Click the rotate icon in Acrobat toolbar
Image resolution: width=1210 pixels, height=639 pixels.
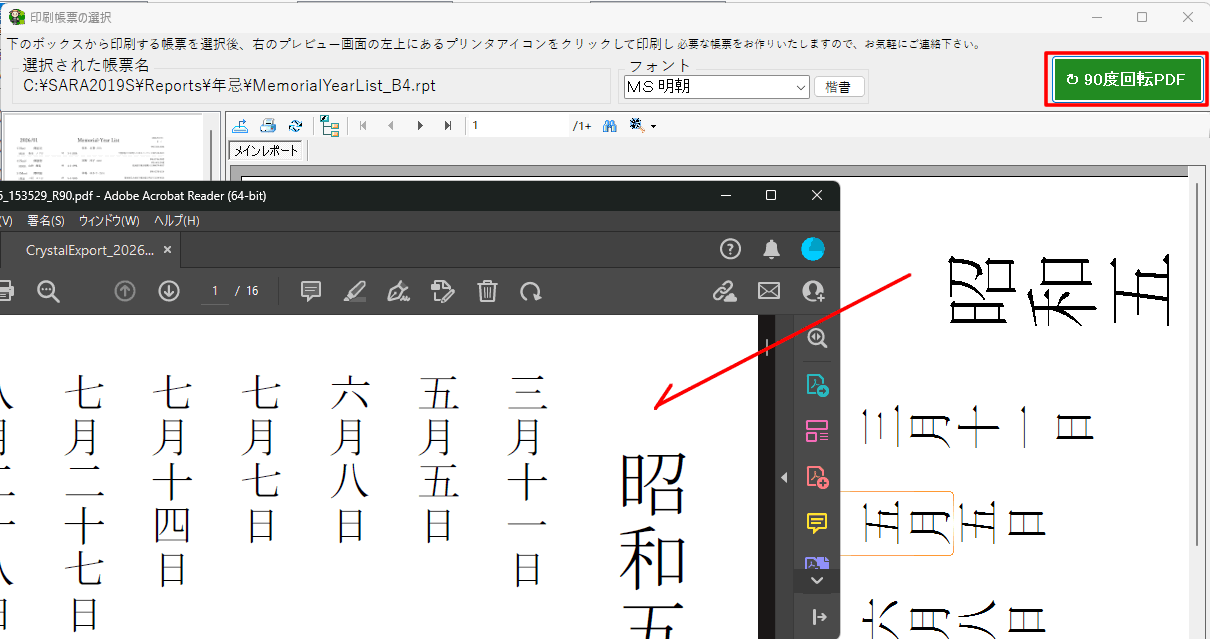tap(530, 291)
